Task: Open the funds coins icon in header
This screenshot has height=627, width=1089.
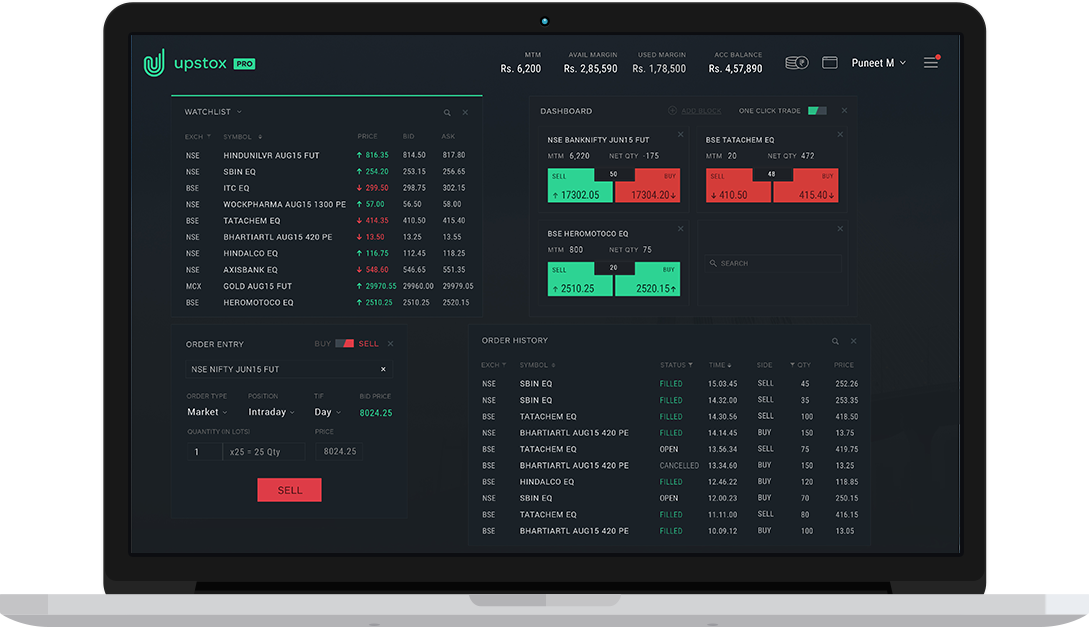Action: coord(797,62)
